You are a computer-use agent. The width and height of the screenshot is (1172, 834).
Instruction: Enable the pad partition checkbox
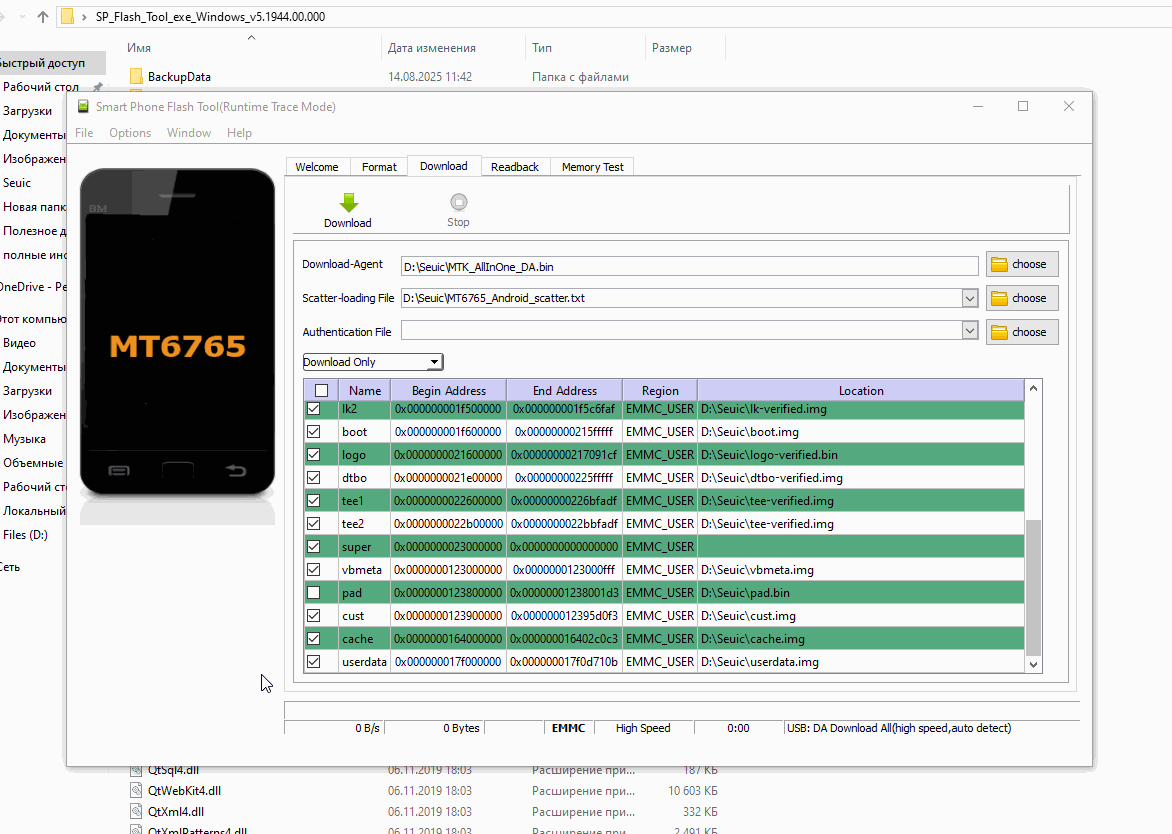click(x=314, y=593)
